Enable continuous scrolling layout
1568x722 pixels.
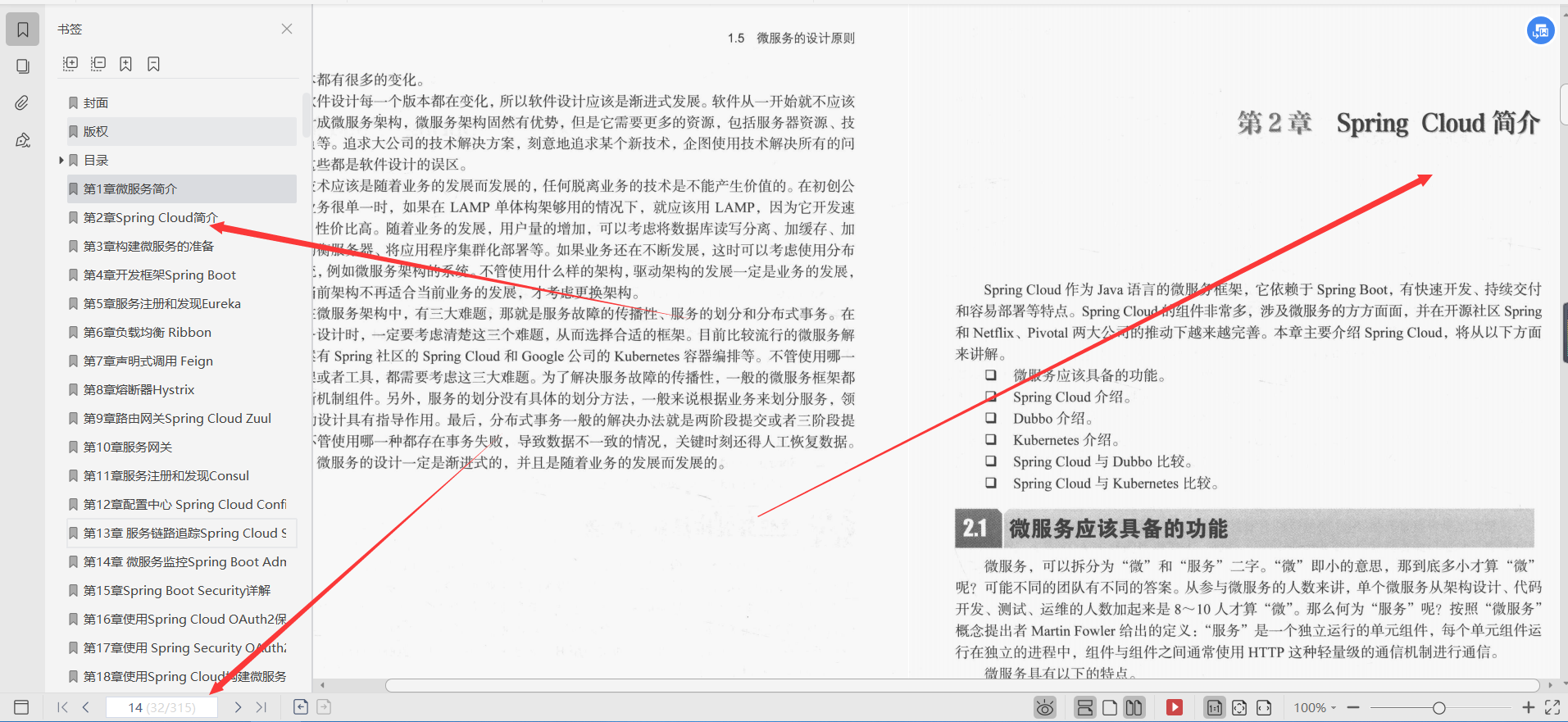coord(1084,707)
